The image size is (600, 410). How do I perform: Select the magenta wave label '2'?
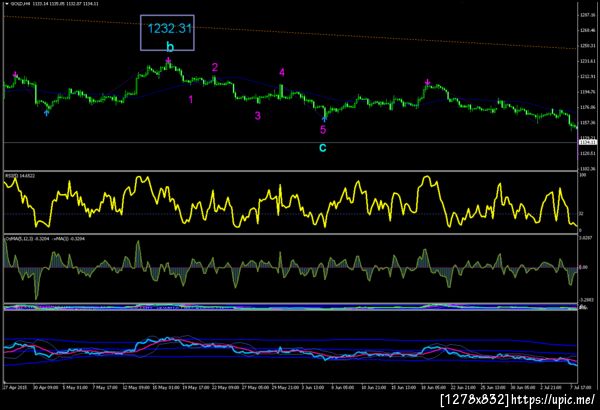tap(215, 68)
